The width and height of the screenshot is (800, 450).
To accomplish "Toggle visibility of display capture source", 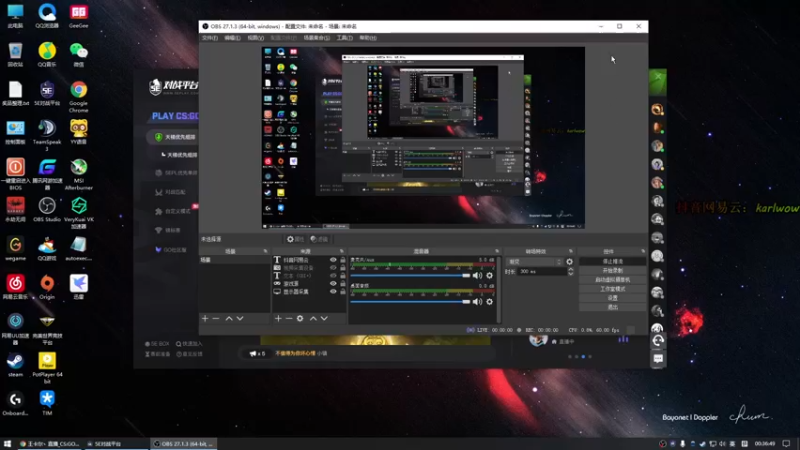I will 333,292.
